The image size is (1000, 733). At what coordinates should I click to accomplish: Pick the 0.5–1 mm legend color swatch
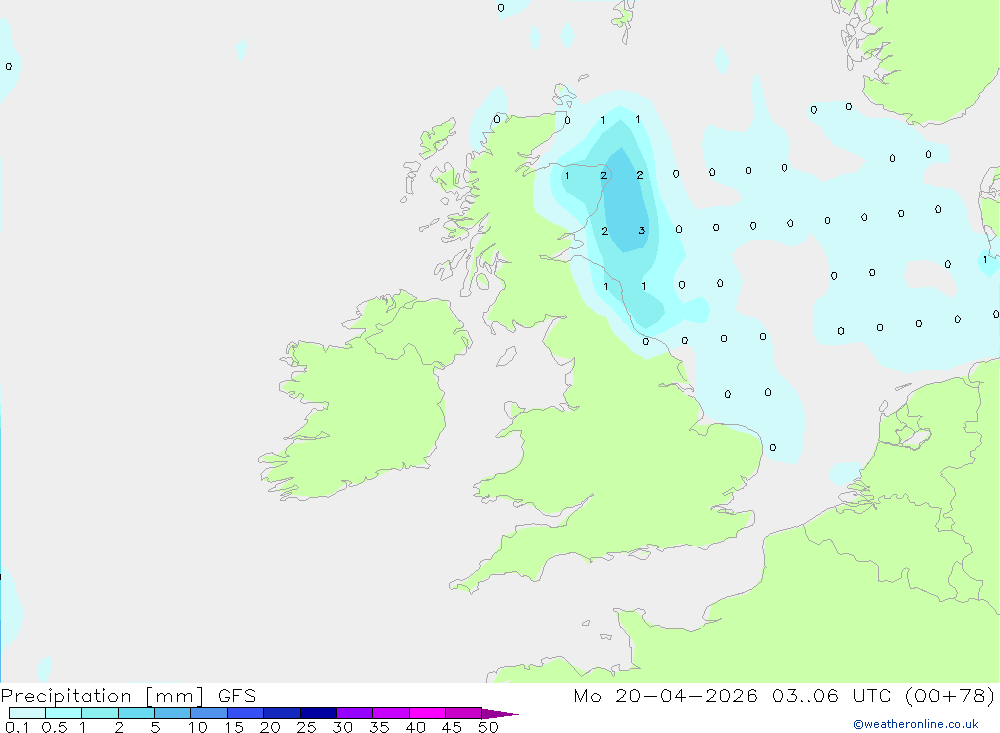point(64,713)
